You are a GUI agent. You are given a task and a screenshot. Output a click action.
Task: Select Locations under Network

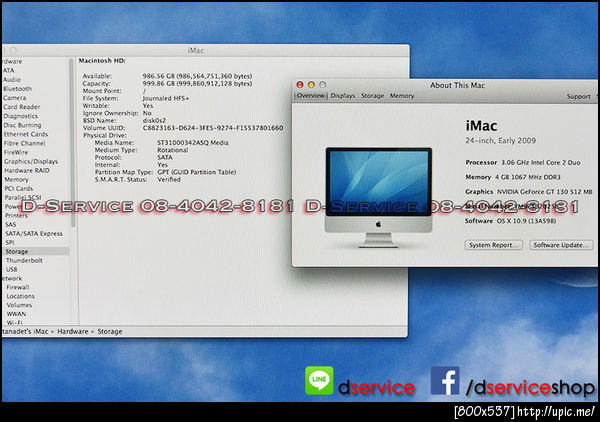(x=21, y=297)
